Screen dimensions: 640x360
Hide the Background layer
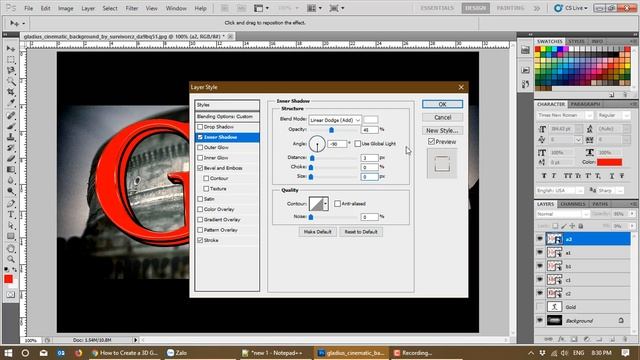540,320
